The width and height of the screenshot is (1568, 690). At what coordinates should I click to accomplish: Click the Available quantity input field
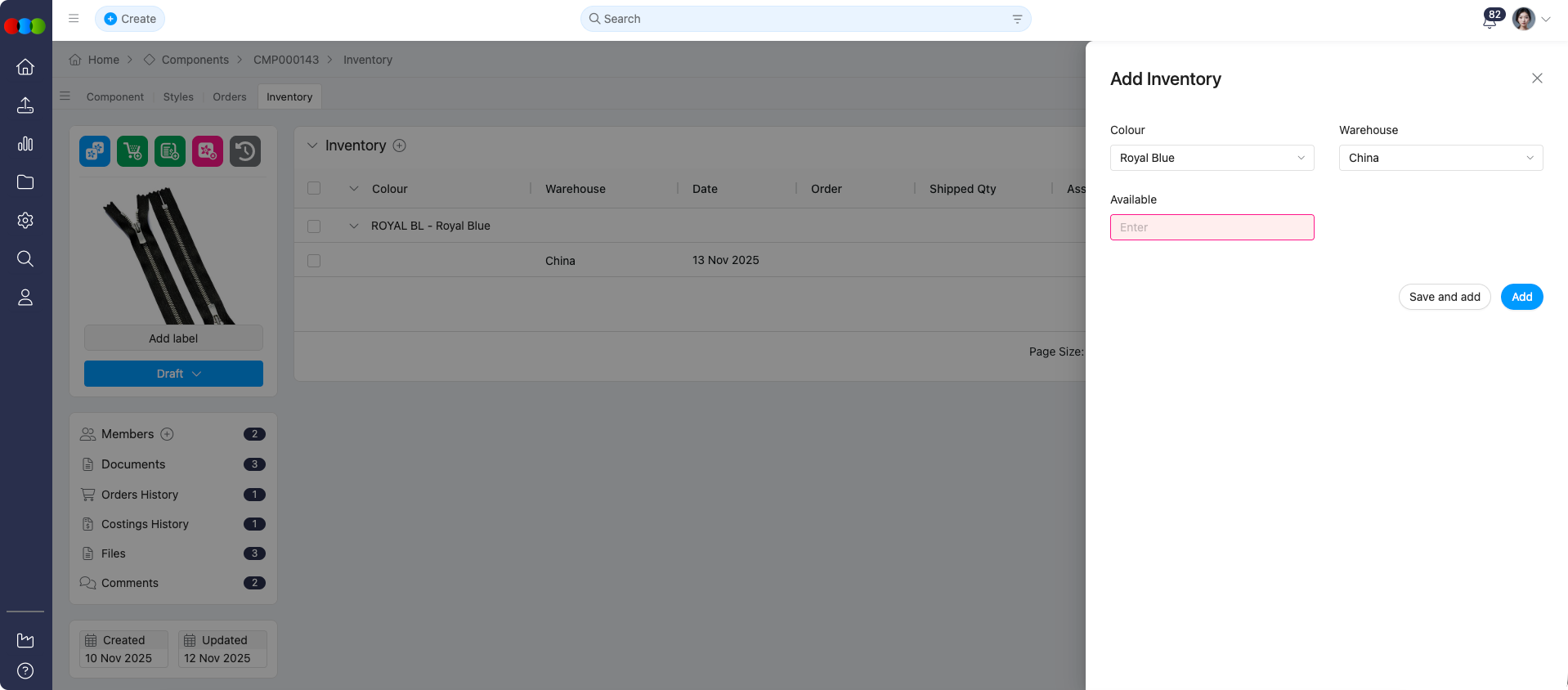point(1212,227)
